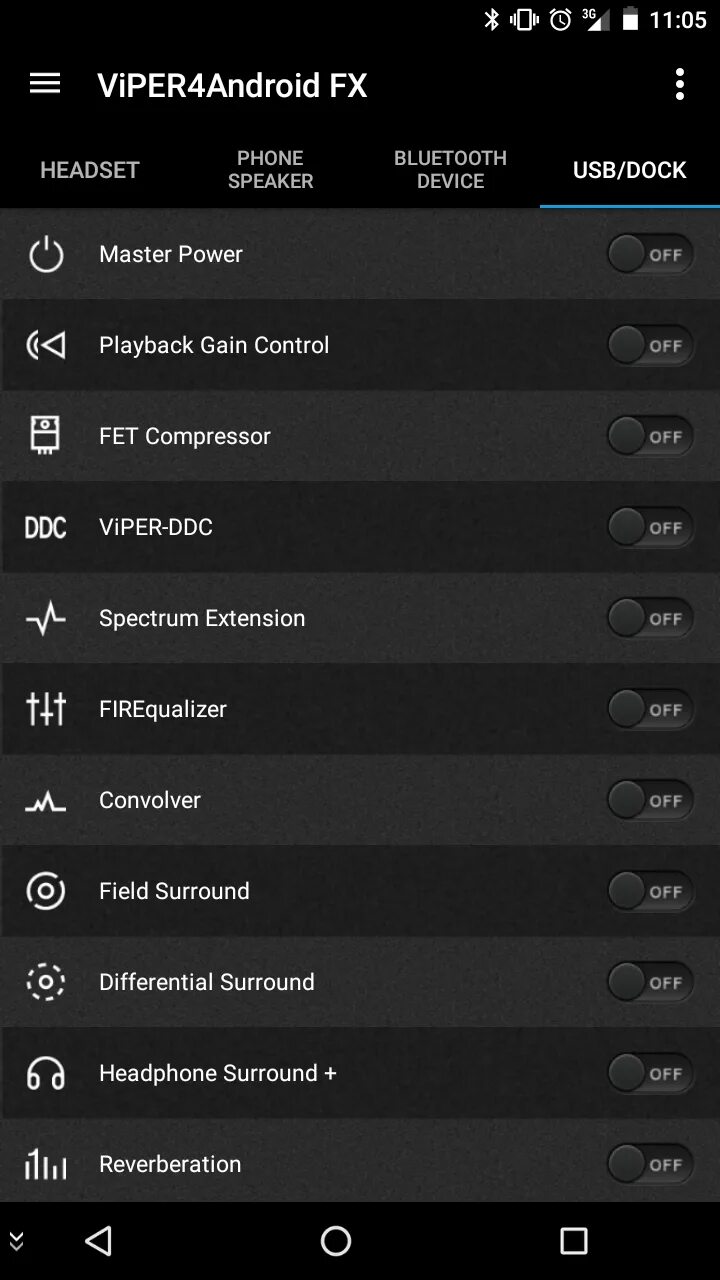
Task: Tap the Spectrum Extension waveform icon
Action: [x=46, y=618]
